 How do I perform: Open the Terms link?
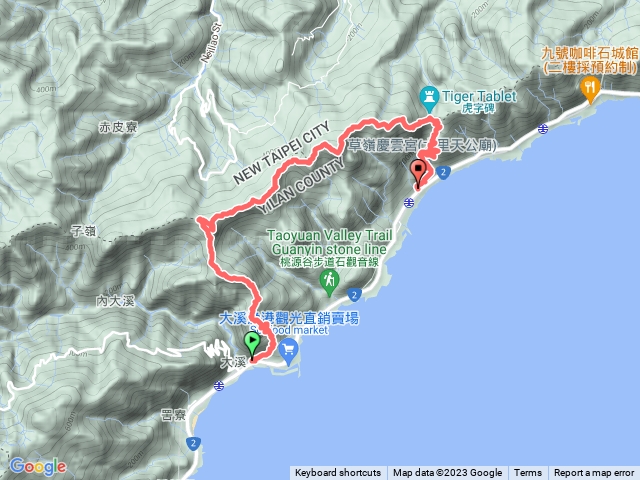pyautogui.click(x=528, y=473)
